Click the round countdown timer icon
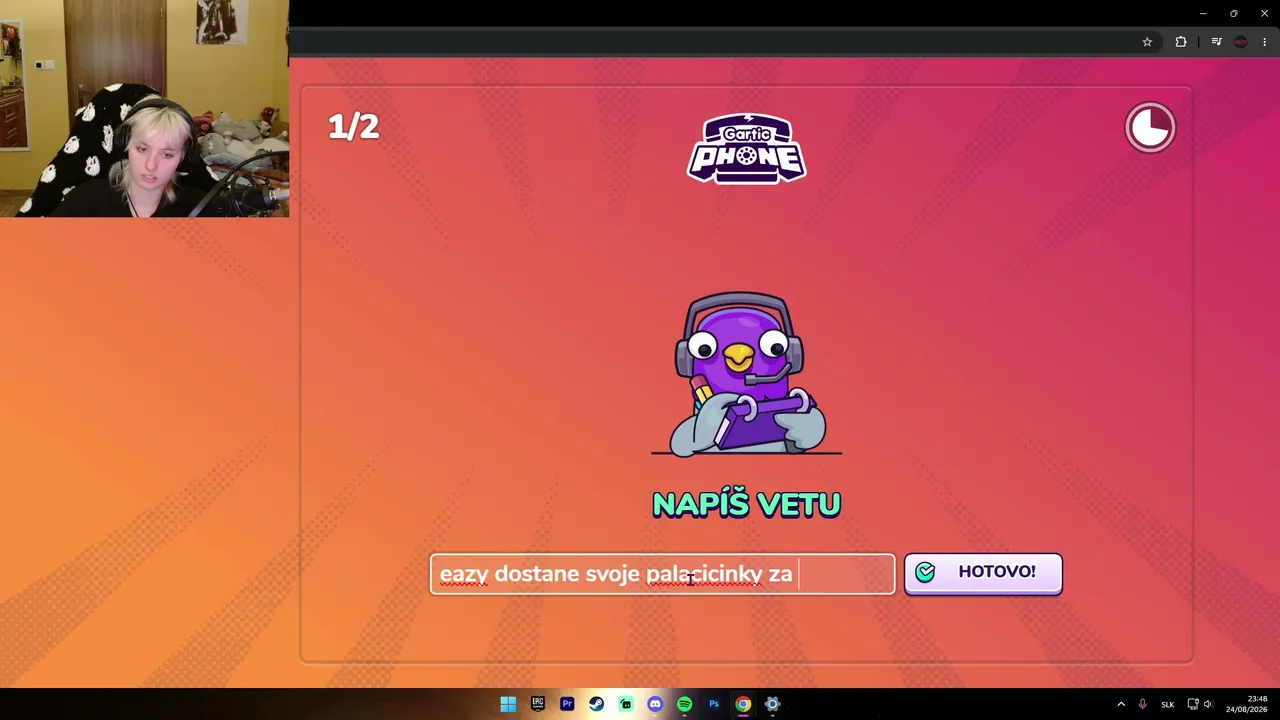 [1150, 128]
